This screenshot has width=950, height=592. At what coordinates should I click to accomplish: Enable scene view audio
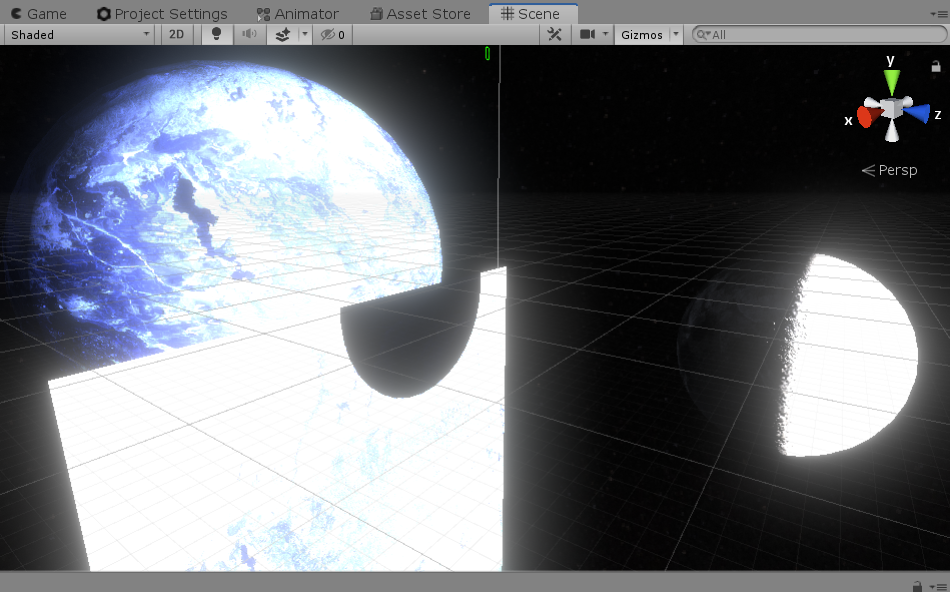tap(247, 34)
